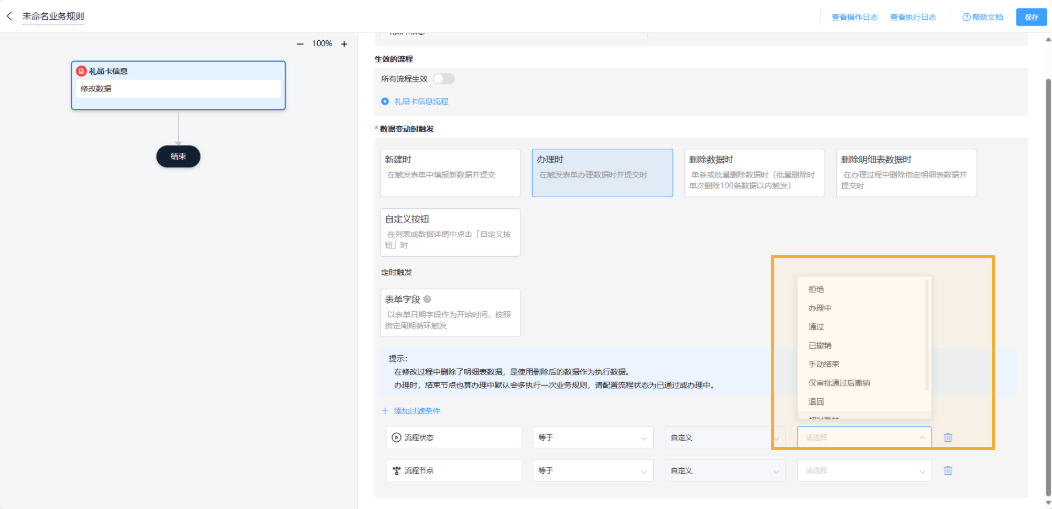This screenshot has height=509, width=1052.
Task: Zoom out the canvas with minus icon
Action: (x=300, y=44)
